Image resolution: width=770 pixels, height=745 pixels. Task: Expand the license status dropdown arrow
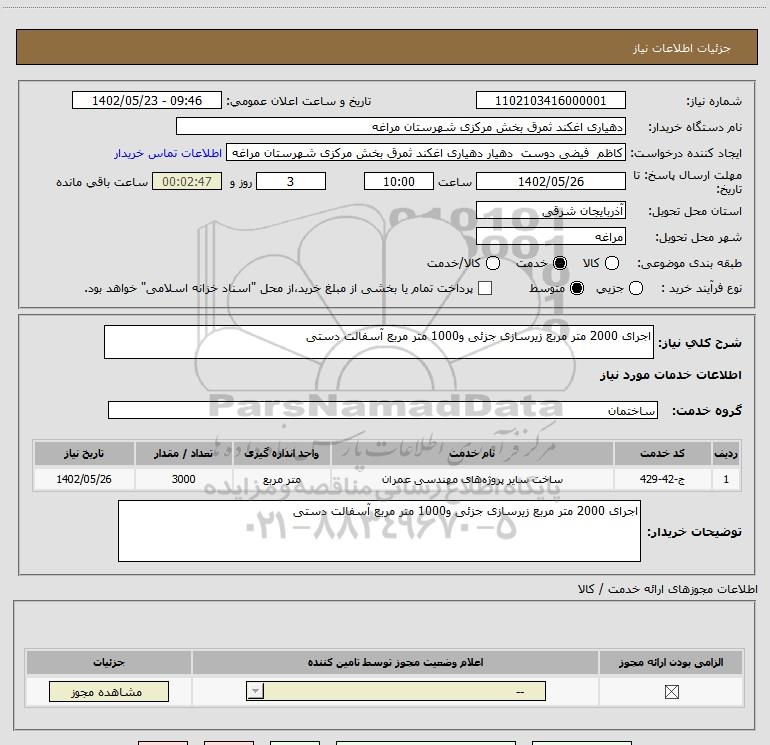[255, 691]
